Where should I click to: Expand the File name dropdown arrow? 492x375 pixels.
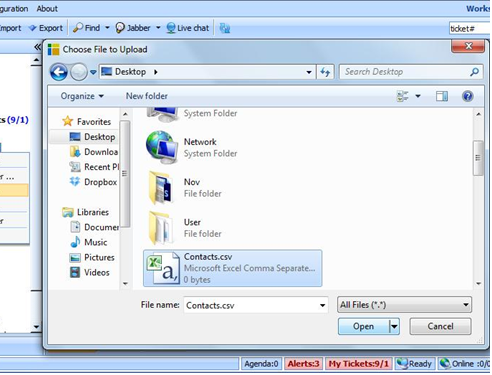322,305
